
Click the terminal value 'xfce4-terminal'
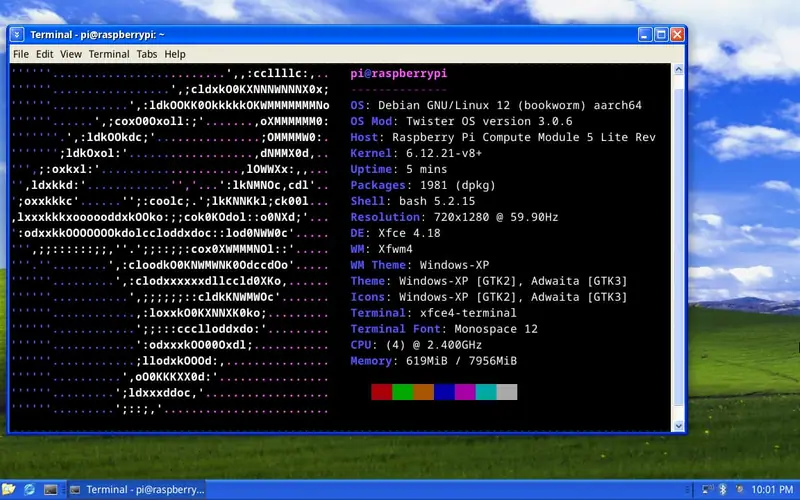pyautogui.click(x=468, y=313)
